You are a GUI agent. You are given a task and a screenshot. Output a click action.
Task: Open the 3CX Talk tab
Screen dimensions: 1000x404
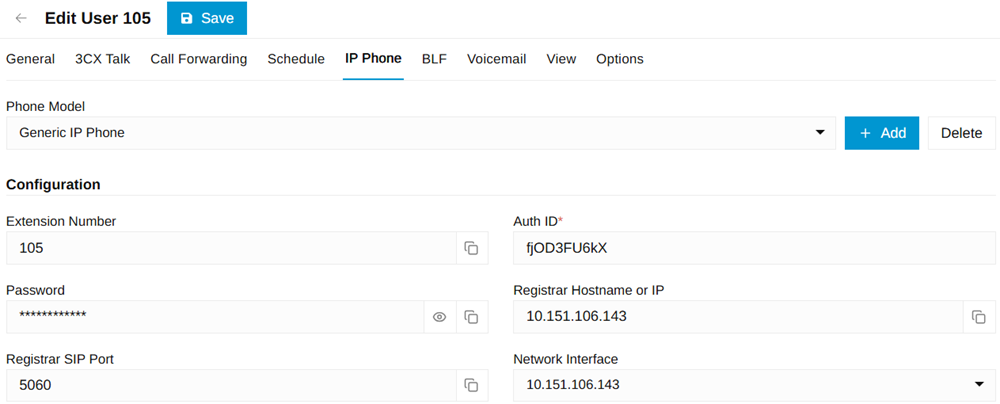pyautogui.click(x=103, y=59)
